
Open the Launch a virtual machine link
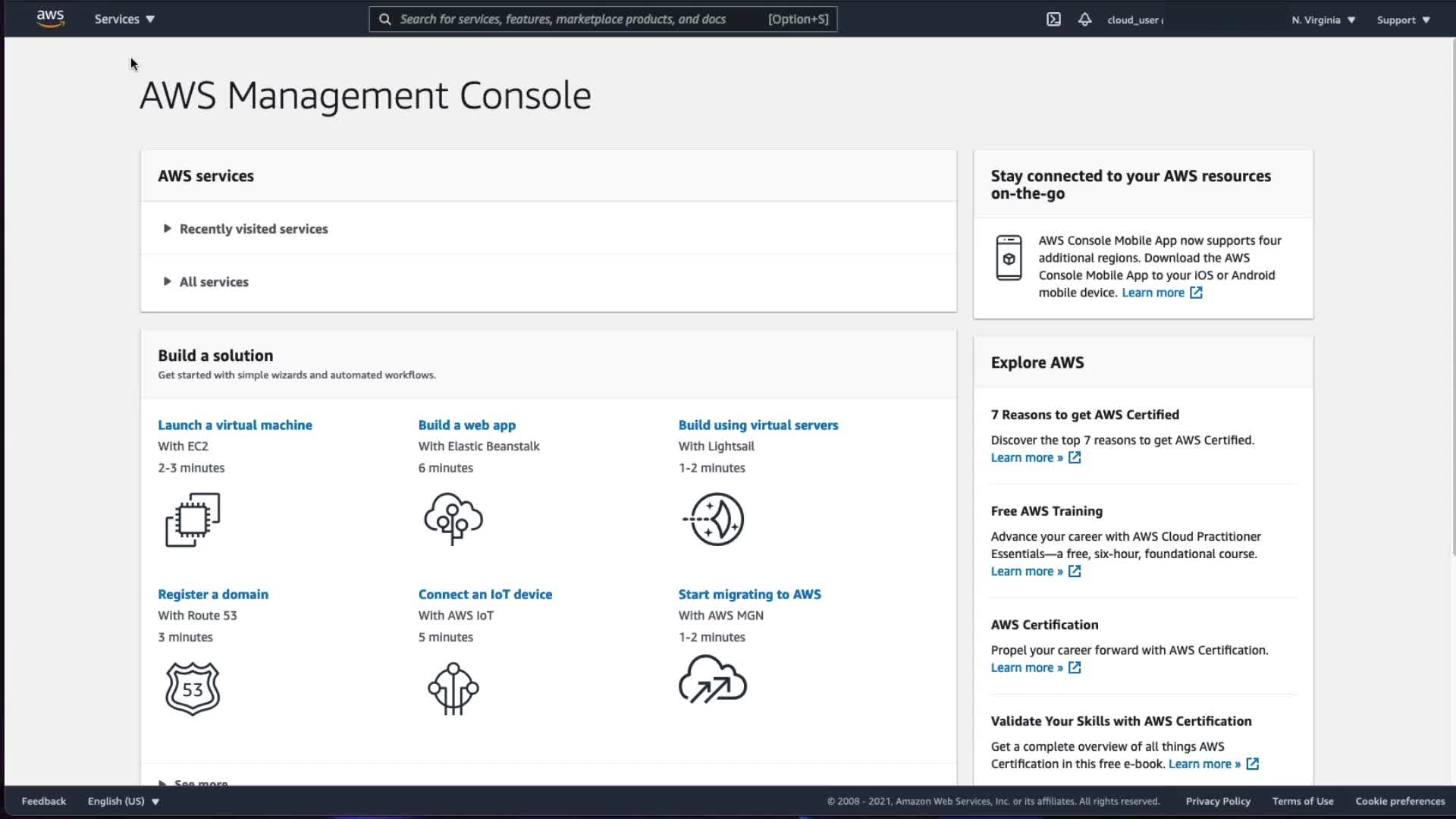point(235,425)
